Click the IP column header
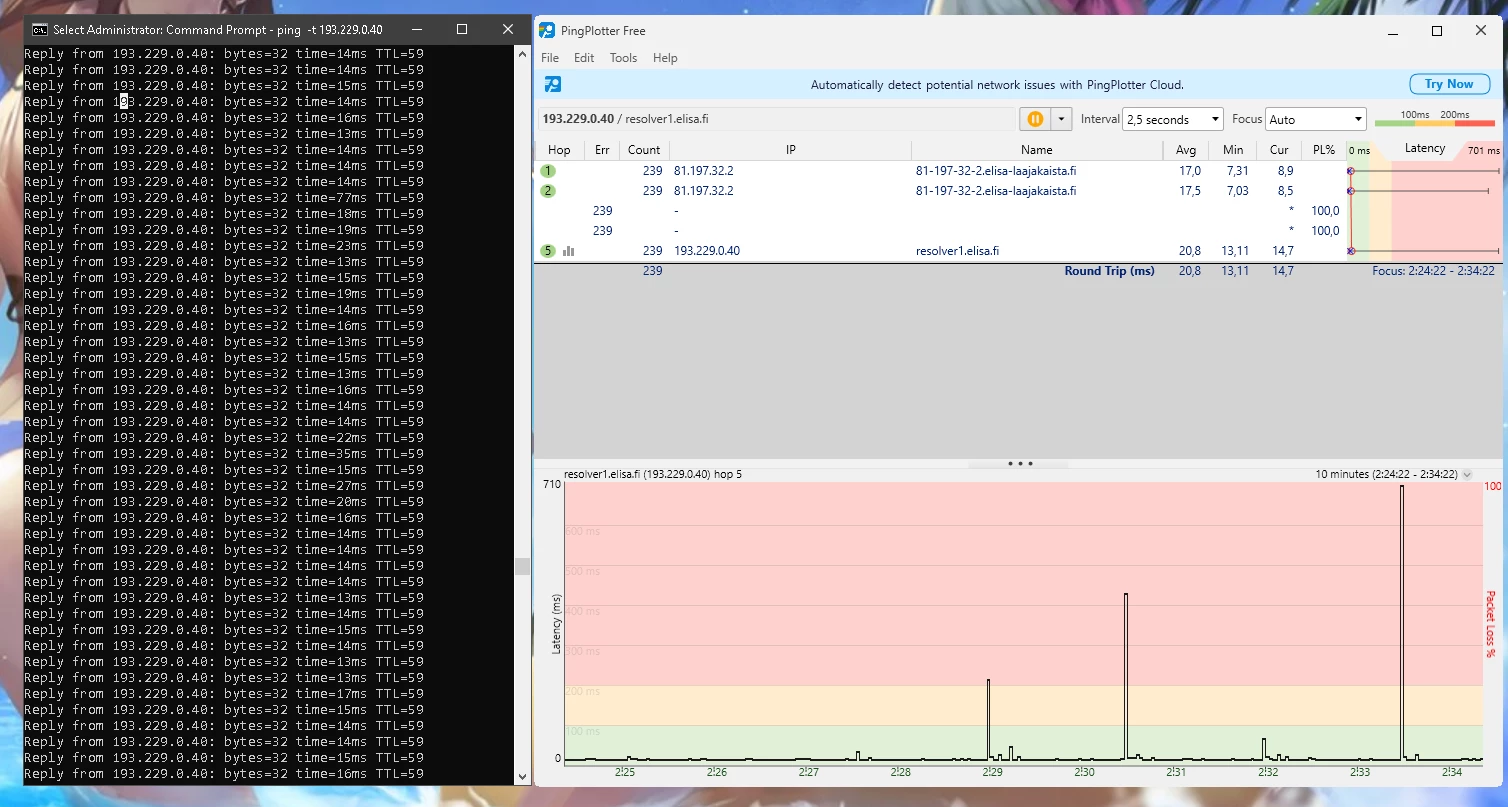This screenshot has height=807, width=1508. point(790,150)
